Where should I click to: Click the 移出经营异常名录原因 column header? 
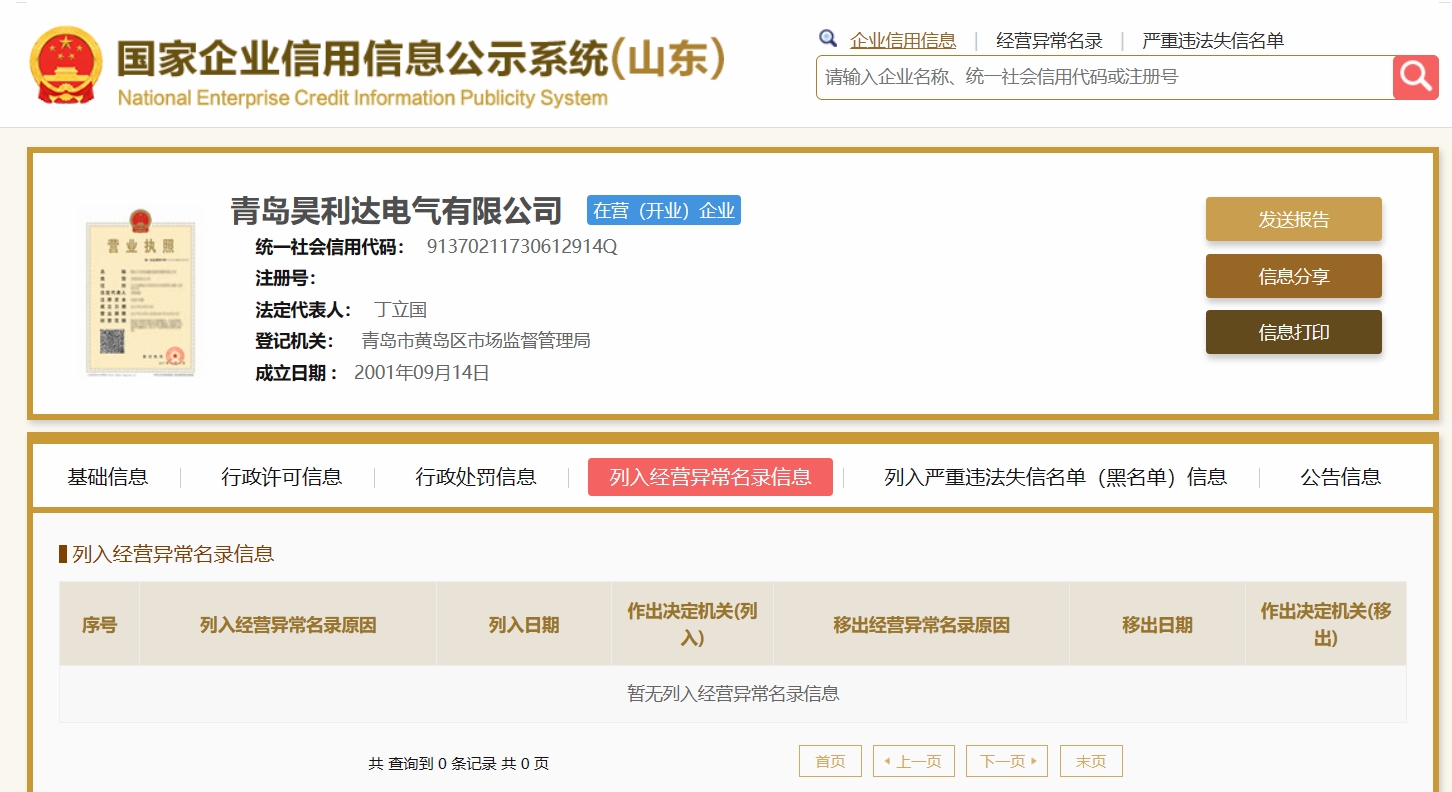coord(921,625)
